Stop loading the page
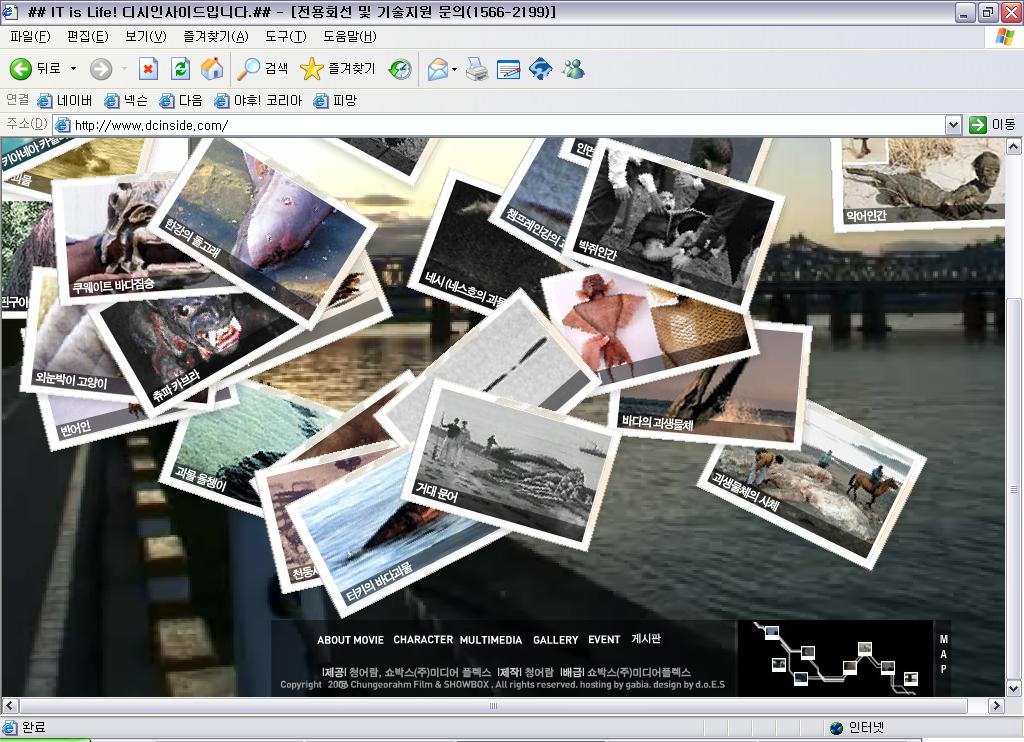This screenshot has width=1024, height=742. [x=148, y=69]
